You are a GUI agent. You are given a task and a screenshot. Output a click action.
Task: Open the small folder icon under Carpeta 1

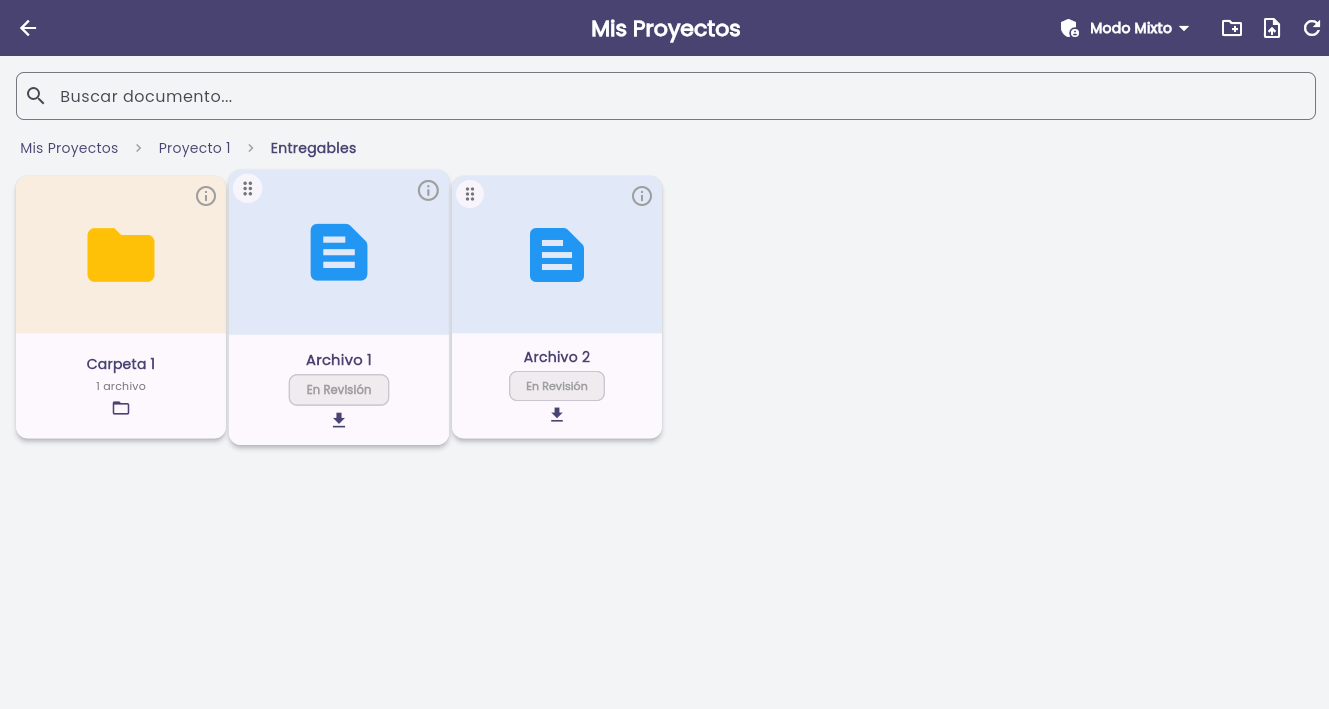click(x=121, y=408)
